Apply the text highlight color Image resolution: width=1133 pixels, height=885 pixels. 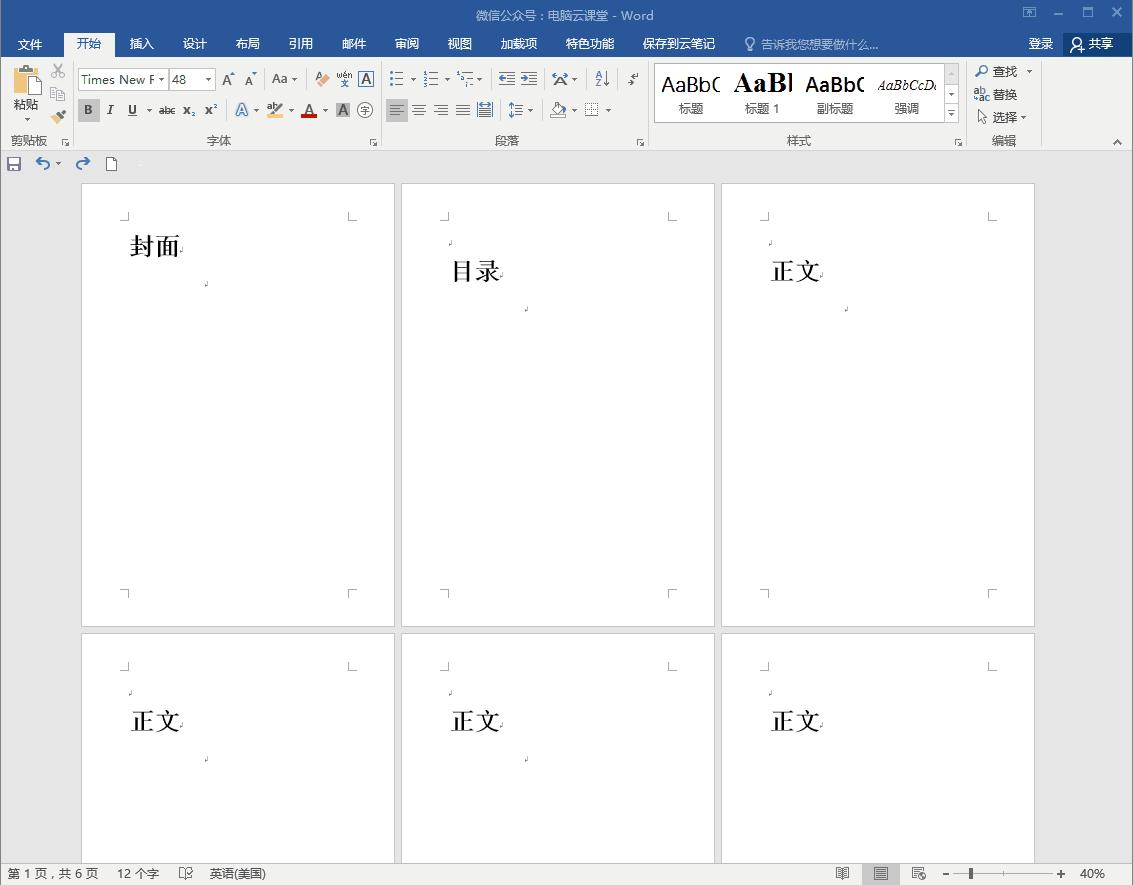(275, 110)
